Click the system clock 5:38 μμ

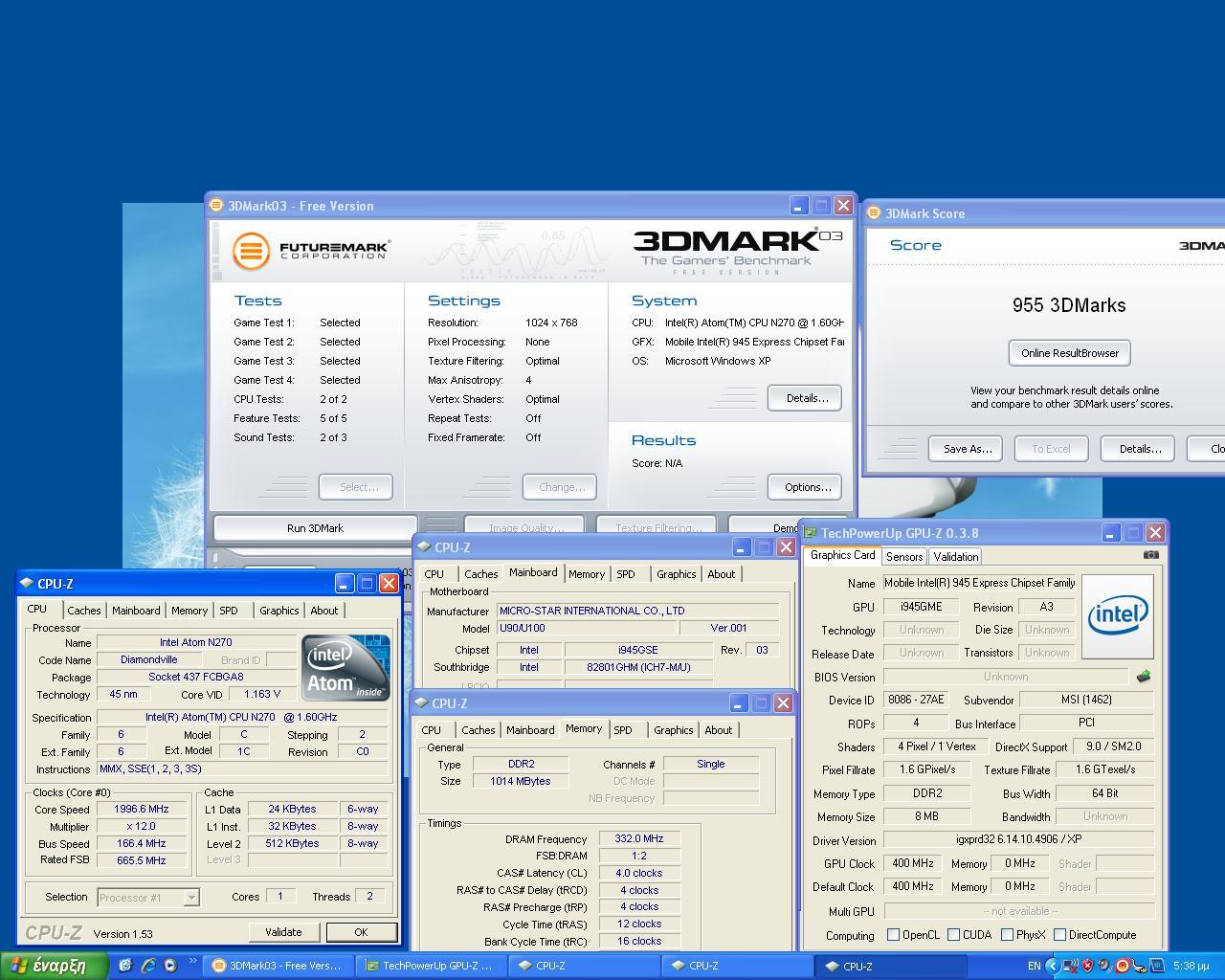pyautogui.click(x=1192, y=967)
